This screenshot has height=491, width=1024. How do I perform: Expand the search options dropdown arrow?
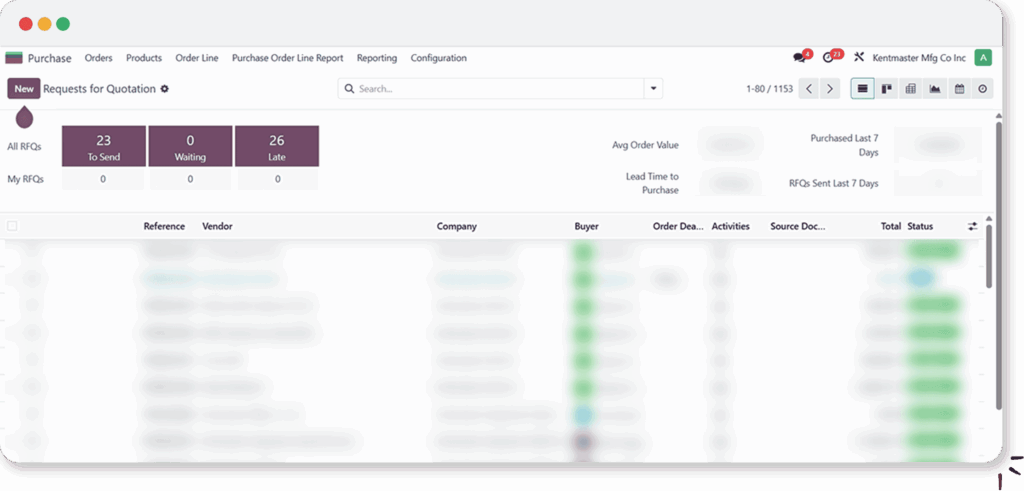tap(653, 89)
